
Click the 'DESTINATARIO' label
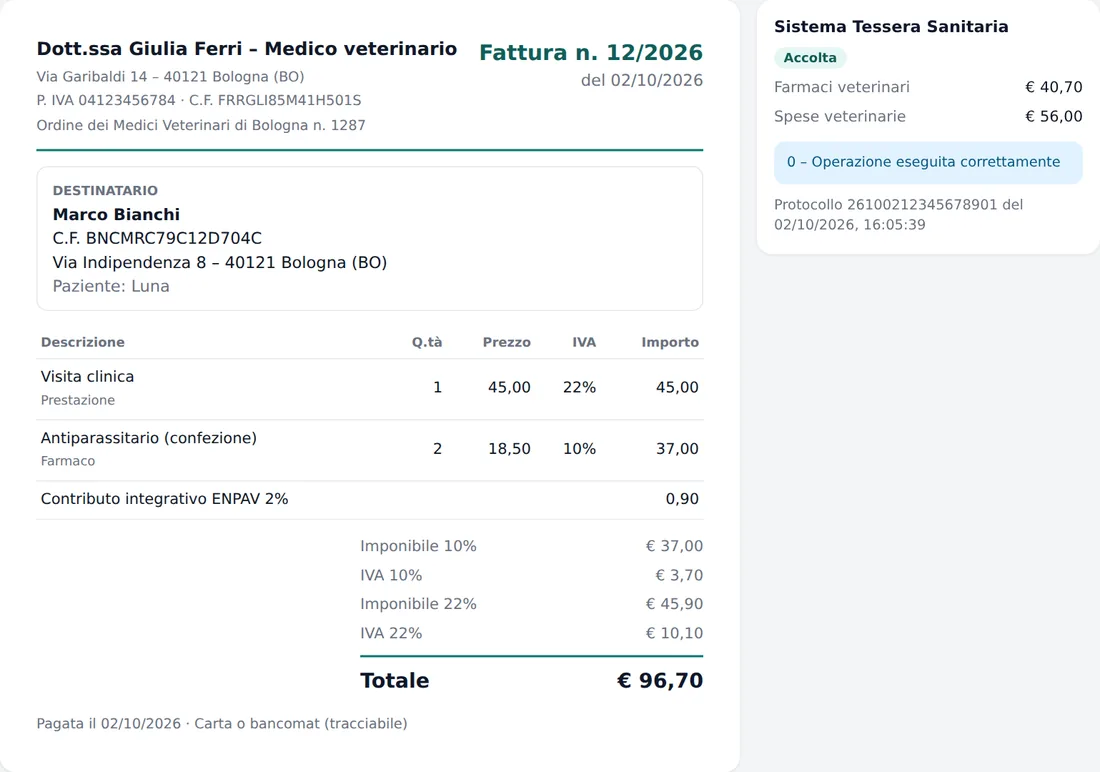pos(105,190)
